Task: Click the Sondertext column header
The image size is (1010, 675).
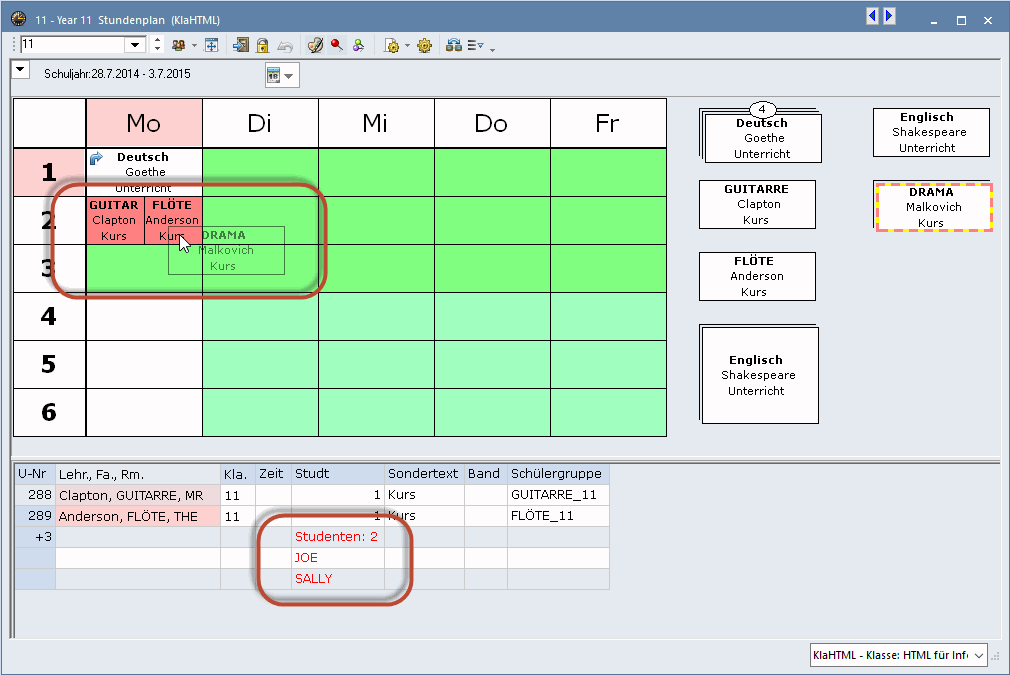Action: click(424, 474)
